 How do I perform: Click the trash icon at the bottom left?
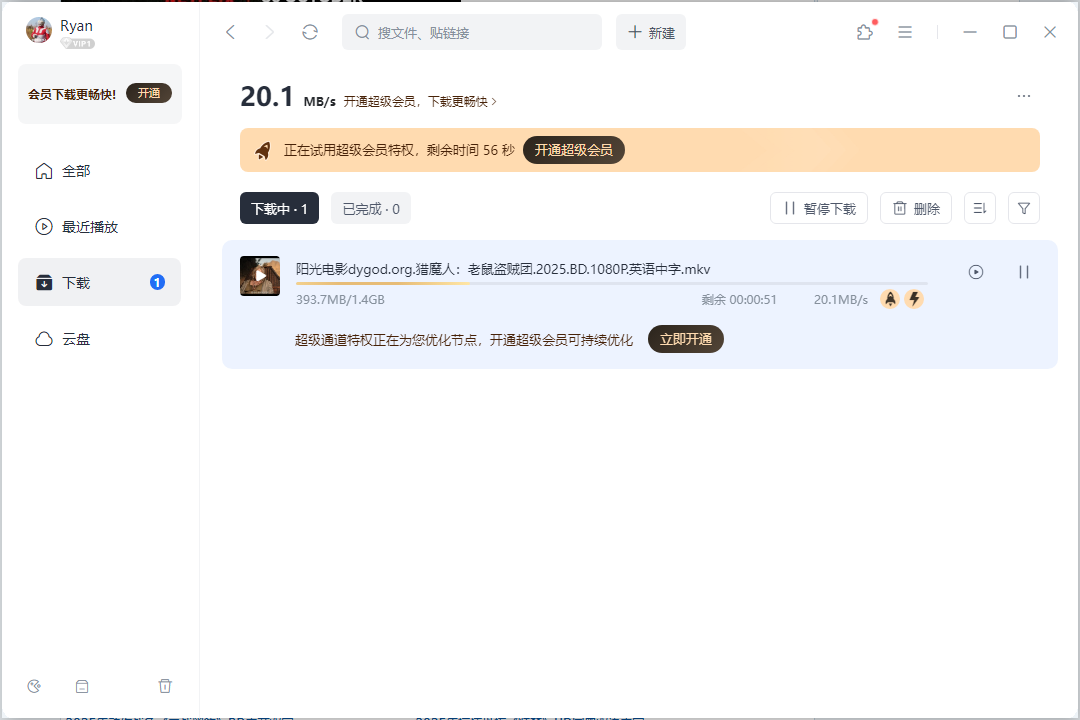(x=165, y=686)
